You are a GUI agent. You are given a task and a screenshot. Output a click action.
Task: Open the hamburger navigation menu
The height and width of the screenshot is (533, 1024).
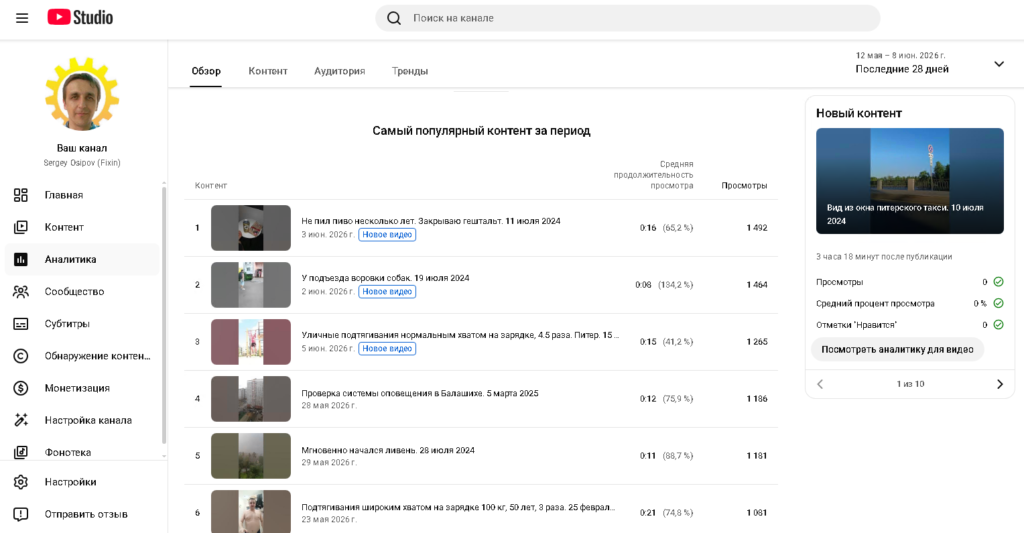click(x=22, y=18)
